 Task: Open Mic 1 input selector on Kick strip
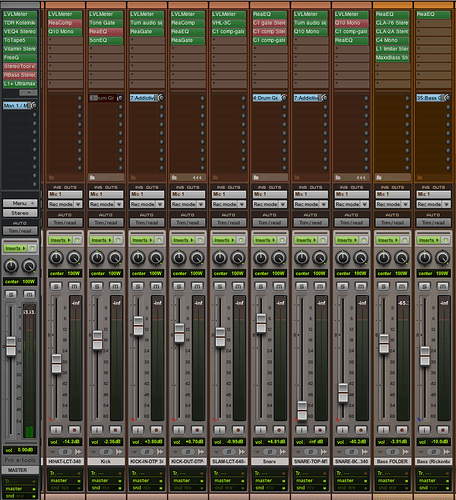106,194
